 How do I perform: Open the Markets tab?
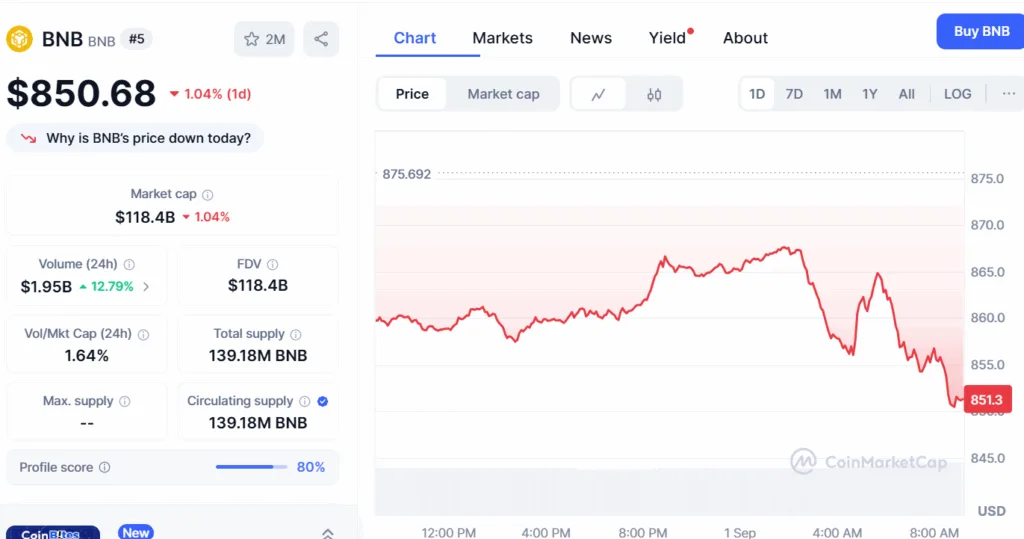(502, 38)
